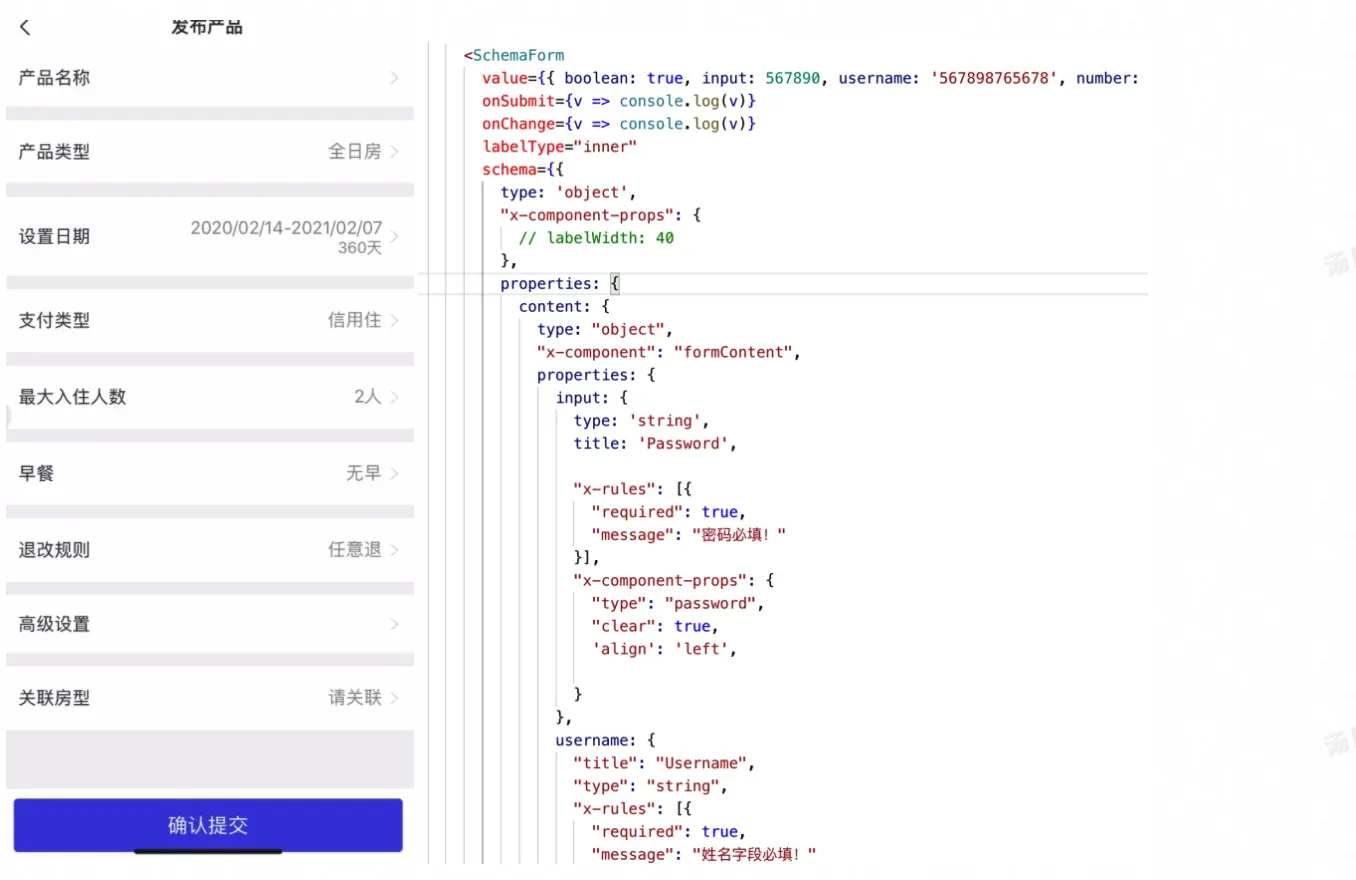Screen dimensions: 1356x880
Task: Click the 高级设置 label
Action: pyautogui.click(x=54, y=624)
